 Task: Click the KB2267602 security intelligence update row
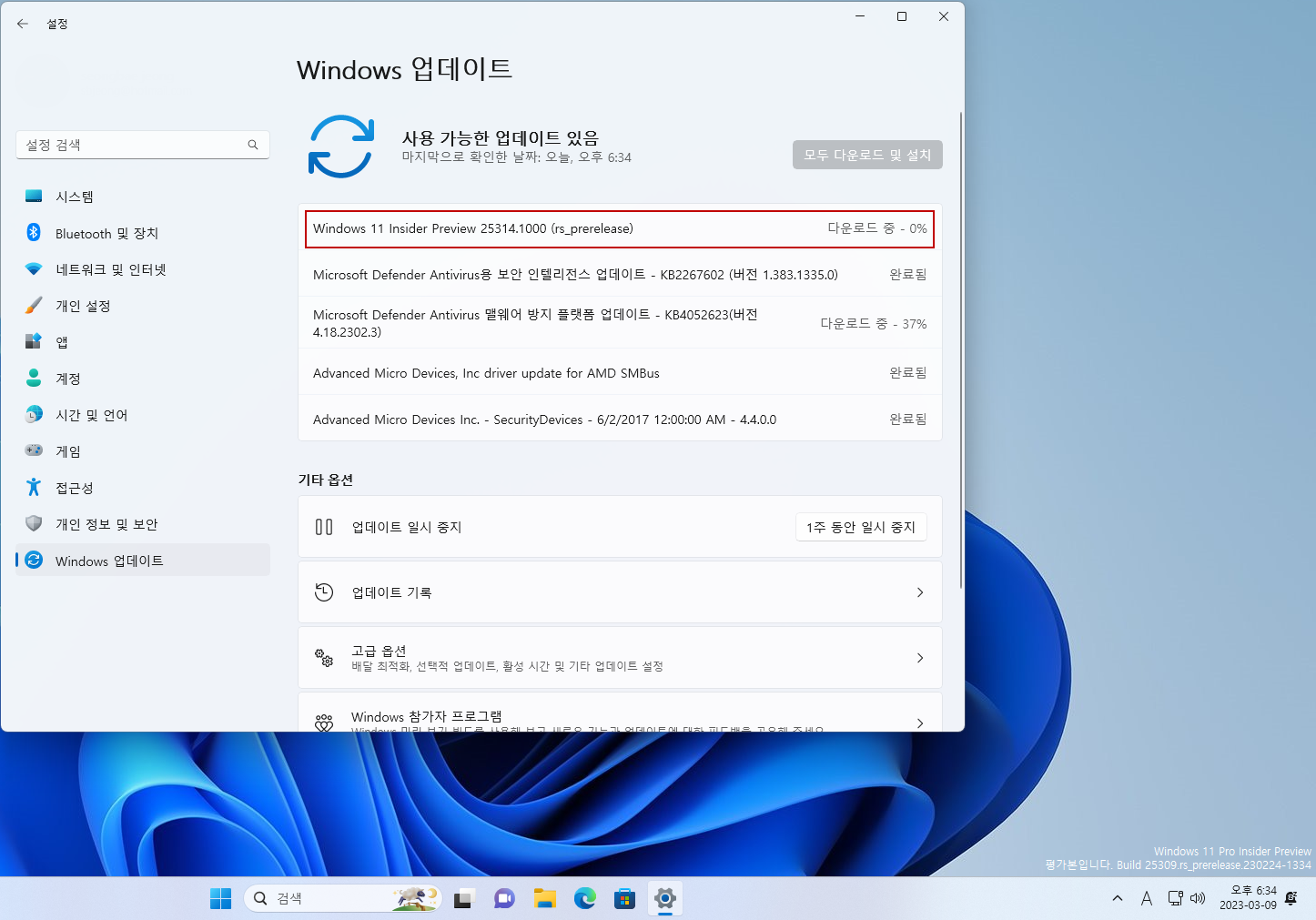point(620,275)
